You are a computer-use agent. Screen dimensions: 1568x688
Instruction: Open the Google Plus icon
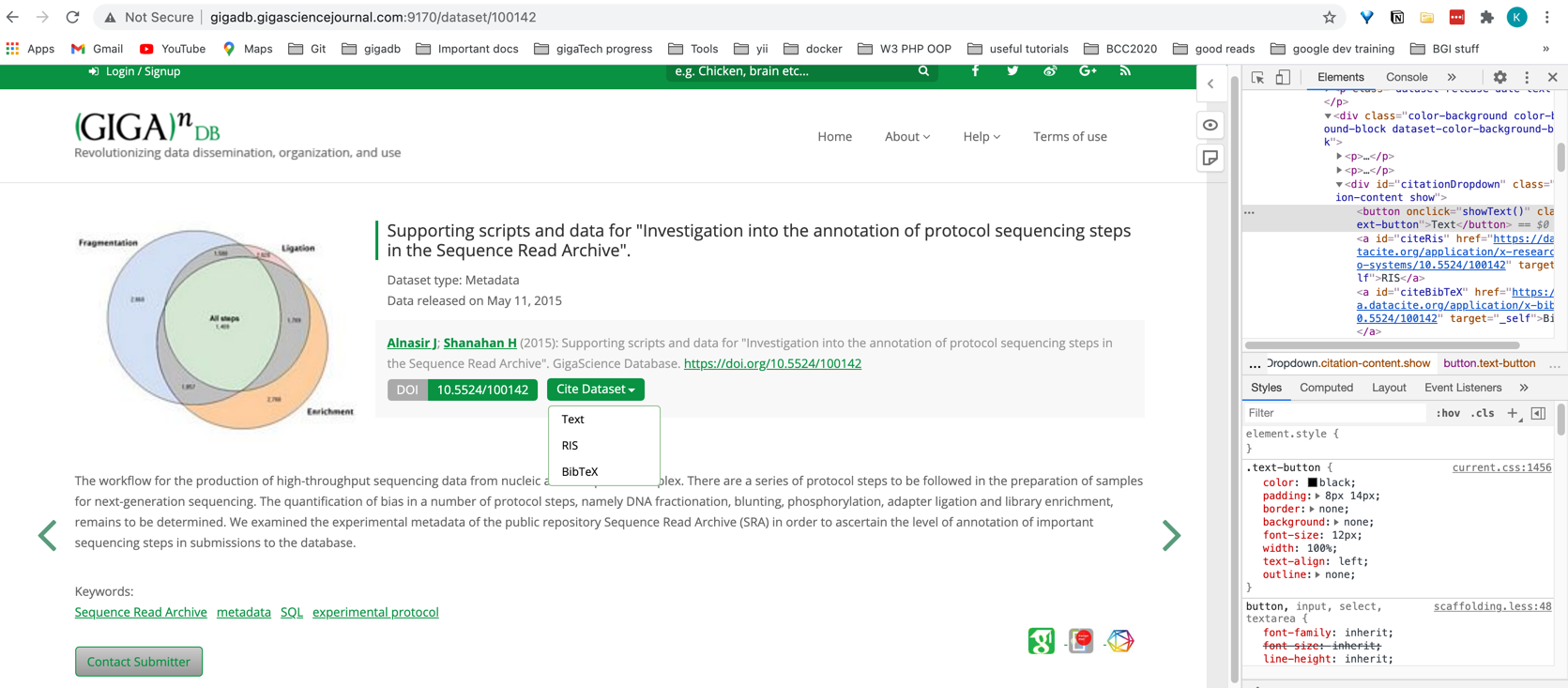click(x=1088, y=71)
